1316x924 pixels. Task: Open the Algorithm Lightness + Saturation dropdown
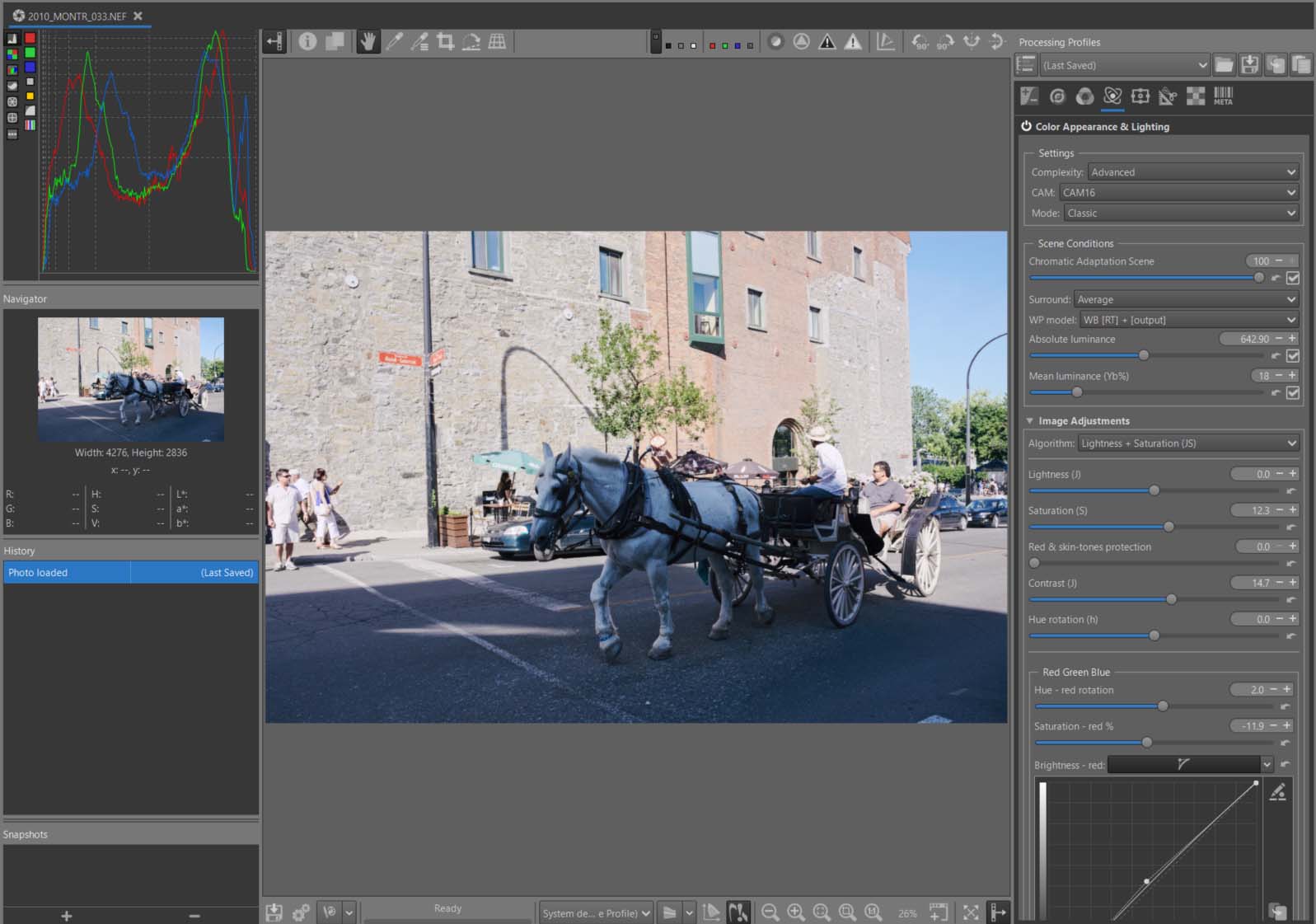[1187, 443]
